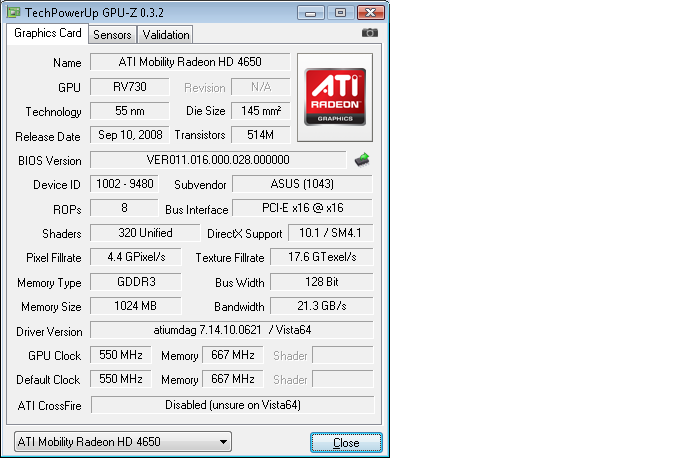Click the GPU-Z title bar app icon
The height and width of the screenshot is (458, 683).
14,12
